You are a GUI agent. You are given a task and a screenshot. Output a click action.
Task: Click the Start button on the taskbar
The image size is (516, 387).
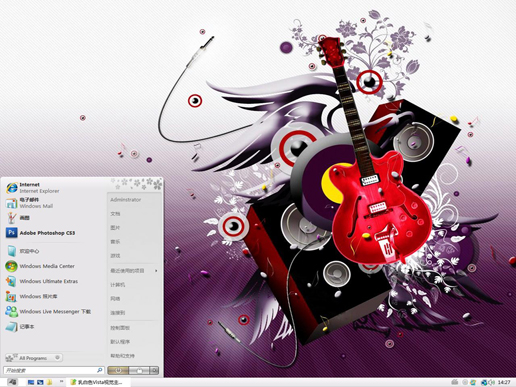coord(12,382)
